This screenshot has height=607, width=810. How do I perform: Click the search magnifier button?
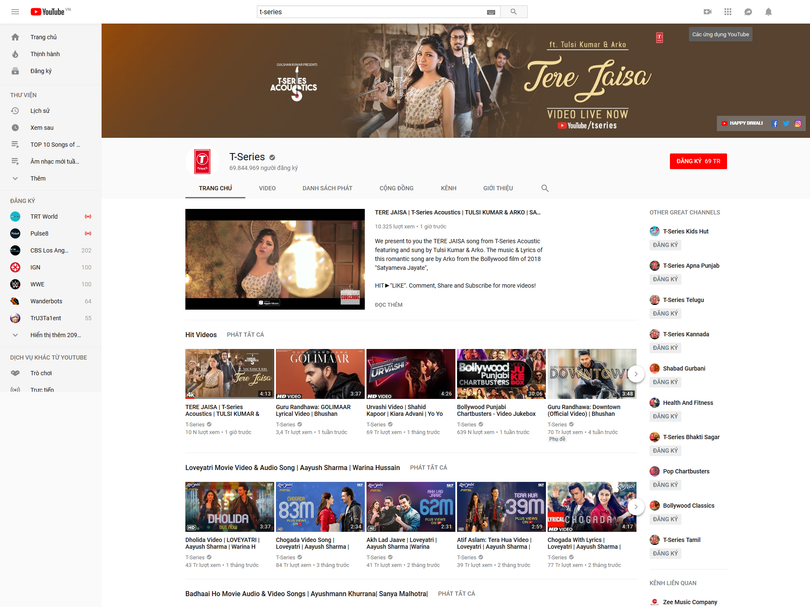pyautogui.click(x=514, y=11)
